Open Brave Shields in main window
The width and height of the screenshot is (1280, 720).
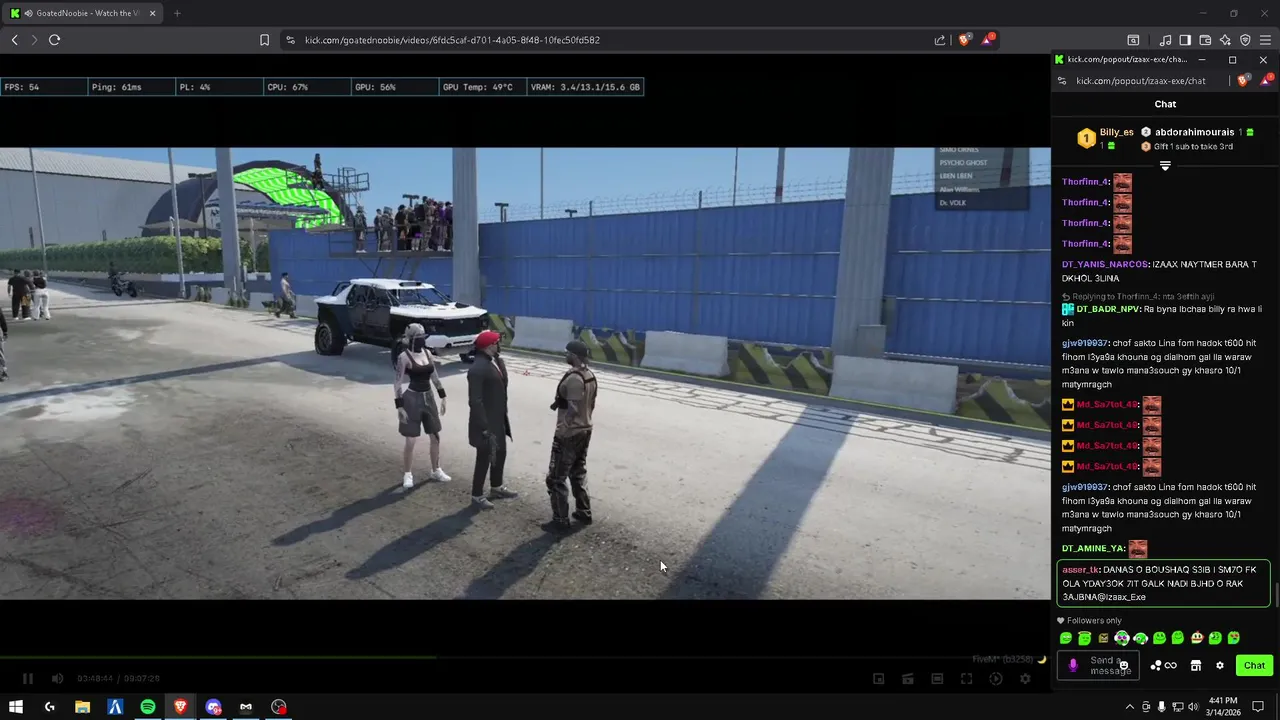[965, 40]
